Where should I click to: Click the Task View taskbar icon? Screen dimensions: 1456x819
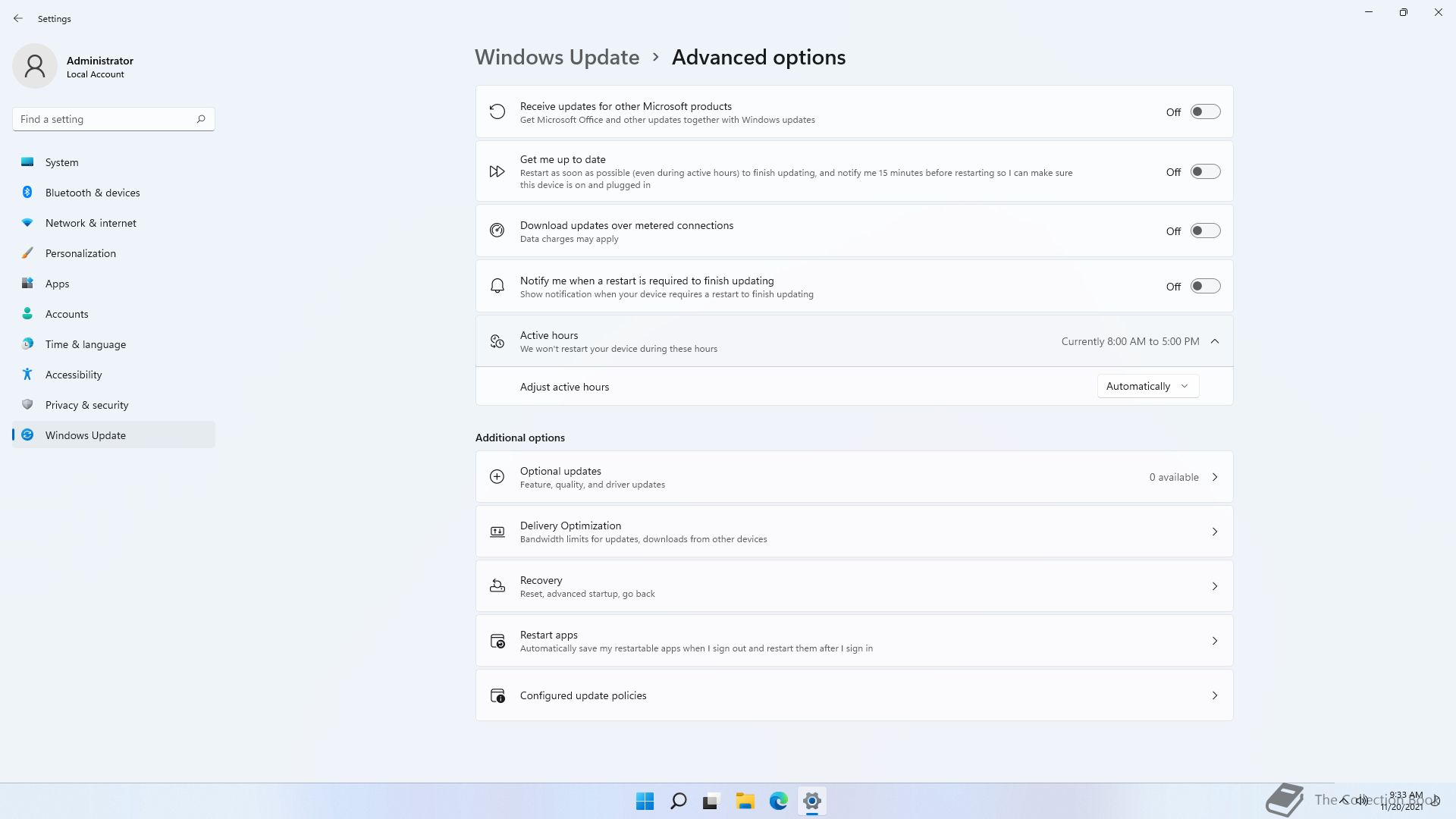[x=711, y=801]
